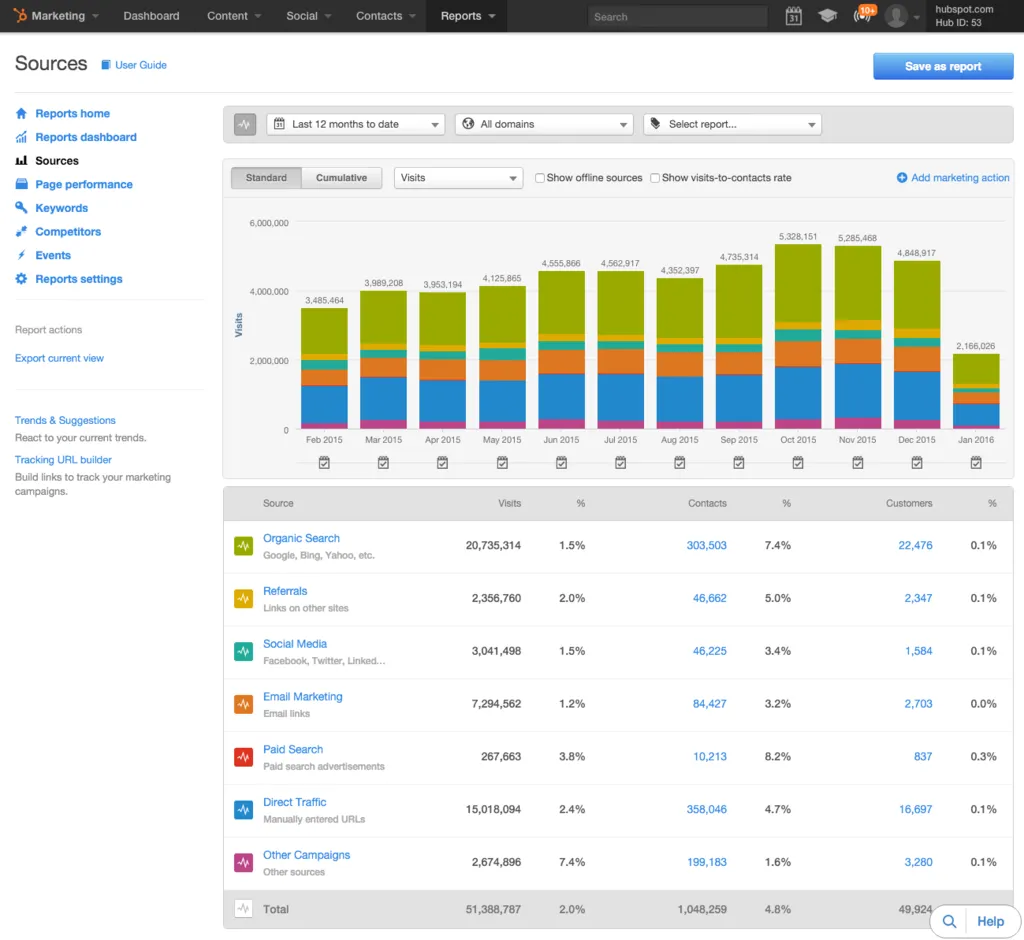This screenshot has height=940, width=1024.
Task: Open the academy graduation cap icon
Action: [827, 16]
